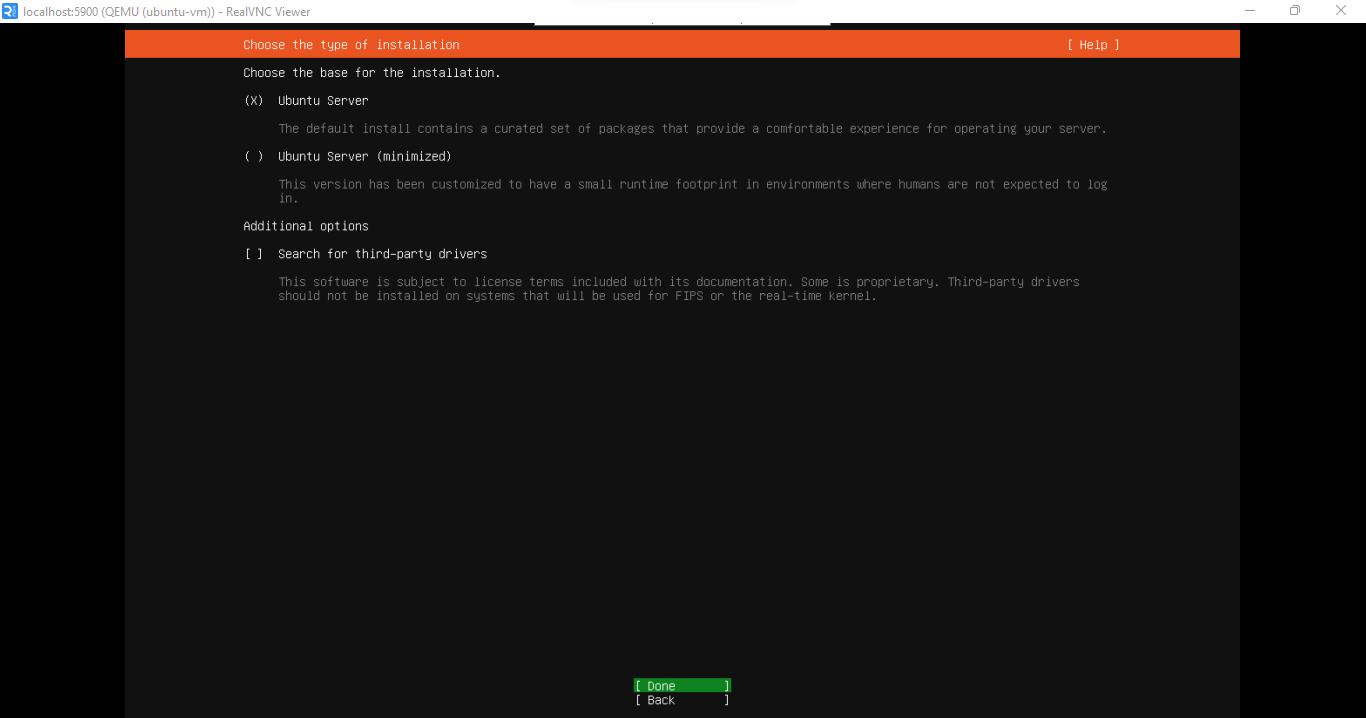The height and width of the screenshot is (718, 1366).
Task: Click the minimized version description text
Action: 692,192
